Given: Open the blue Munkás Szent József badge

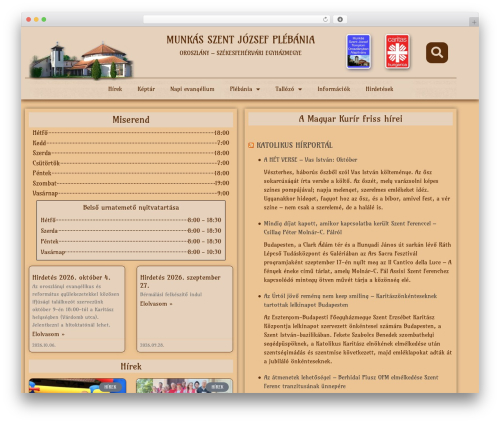Looking at the screenshot, I should (358, 51).
